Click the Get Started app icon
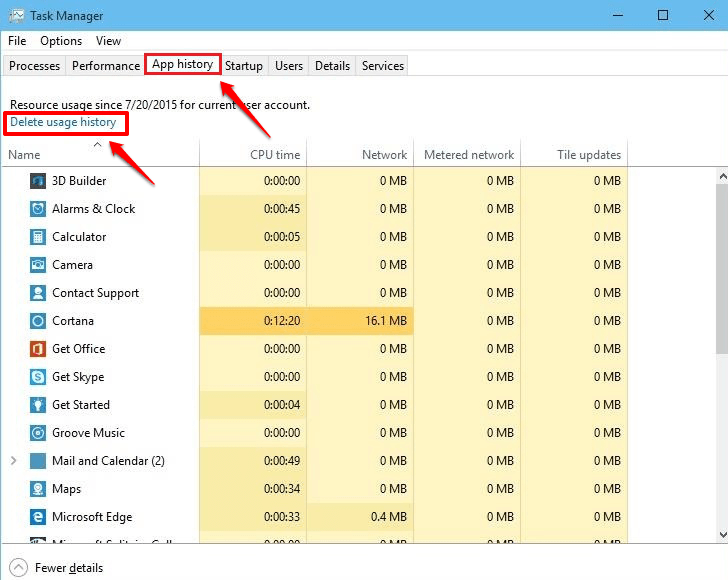Screen dimensions: 728x580 [38, 405]
